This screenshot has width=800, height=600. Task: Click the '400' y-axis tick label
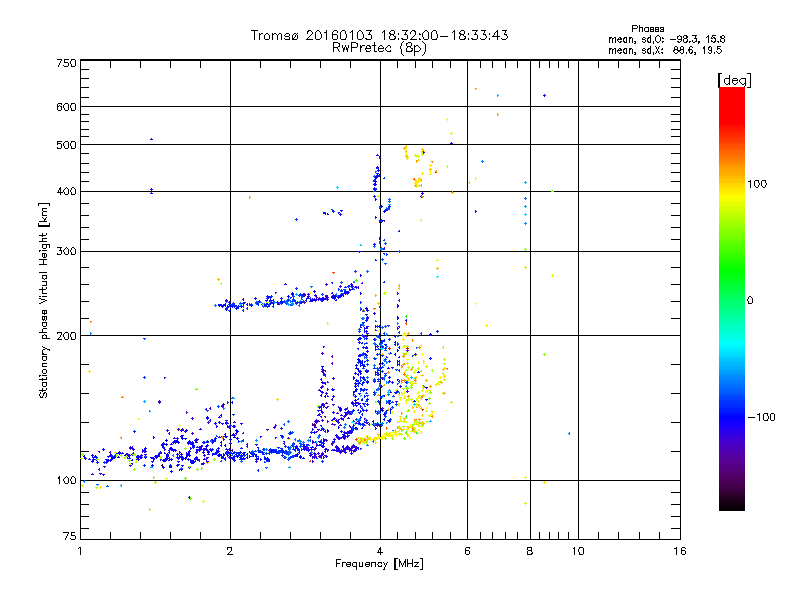pyautogui.click(x=67, y=192)
